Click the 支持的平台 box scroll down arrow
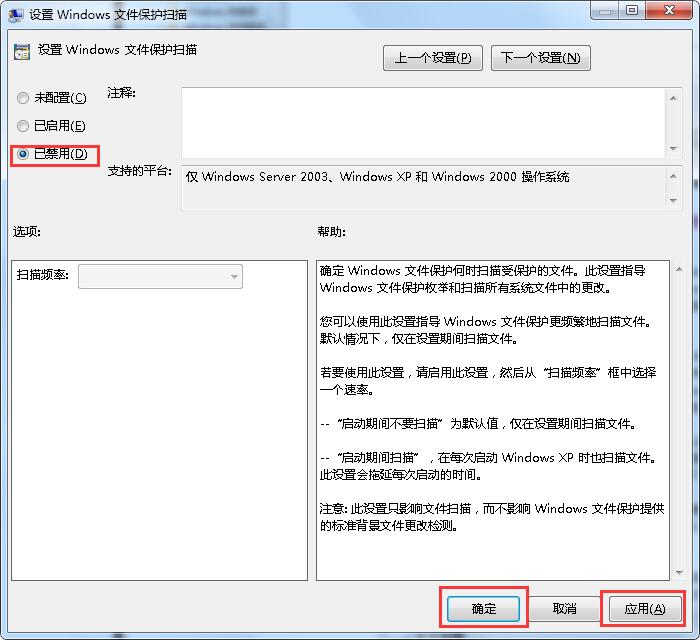700x640 pixels. pos(673,201)
